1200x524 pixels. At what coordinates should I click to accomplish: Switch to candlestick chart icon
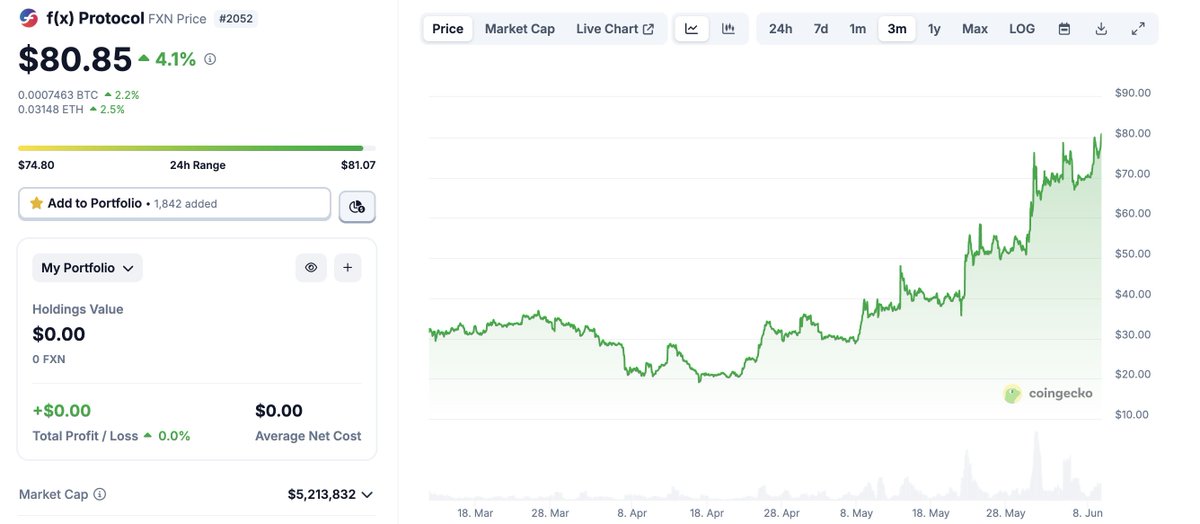(729, 29)
